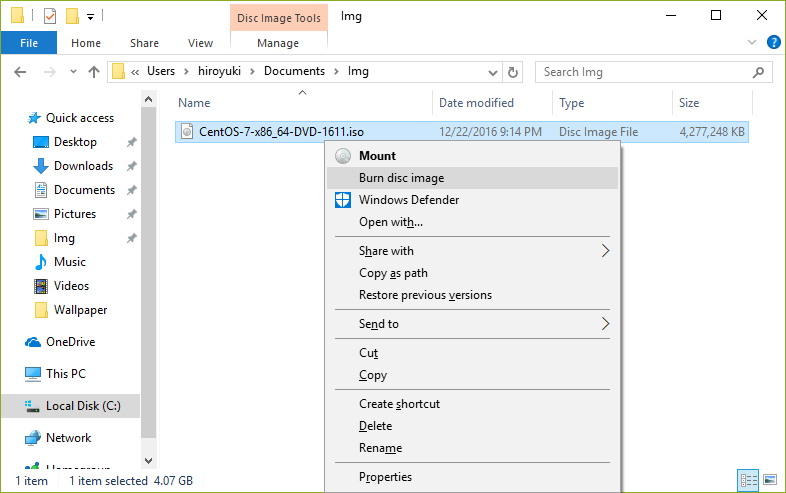
Task: Open the File tab
Action: point(29,43)
